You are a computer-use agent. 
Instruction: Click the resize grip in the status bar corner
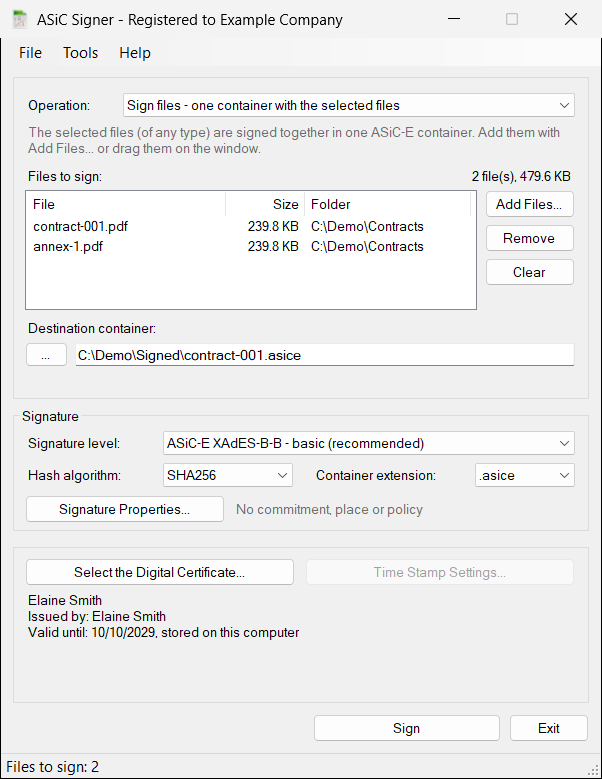(x=593, y=770)
